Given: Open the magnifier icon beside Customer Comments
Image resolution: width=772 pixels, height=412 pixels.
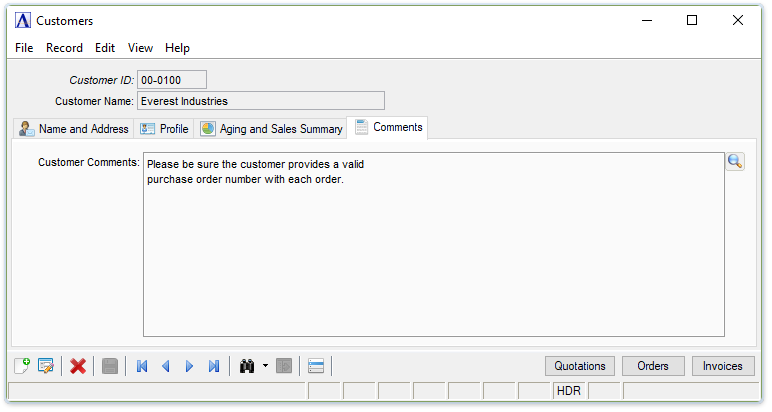Looking at the screenshot, I should pos(735,162).
